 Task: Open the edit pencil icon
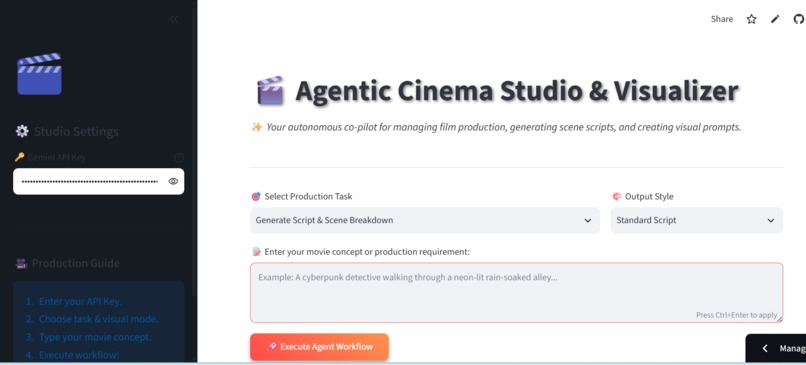click(775, 19)
